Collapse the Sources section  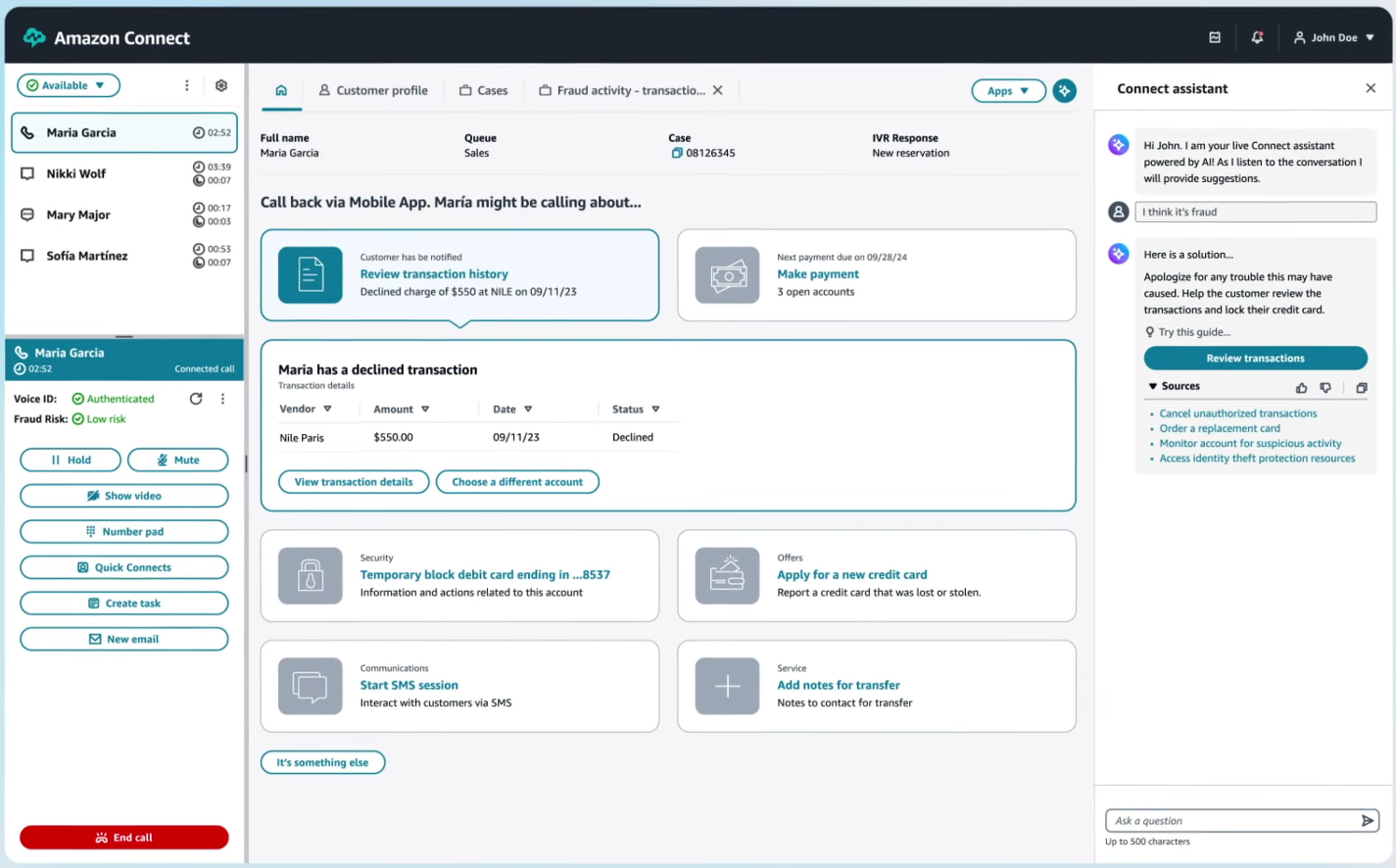pyautogui.click(x=1174, y=386)
